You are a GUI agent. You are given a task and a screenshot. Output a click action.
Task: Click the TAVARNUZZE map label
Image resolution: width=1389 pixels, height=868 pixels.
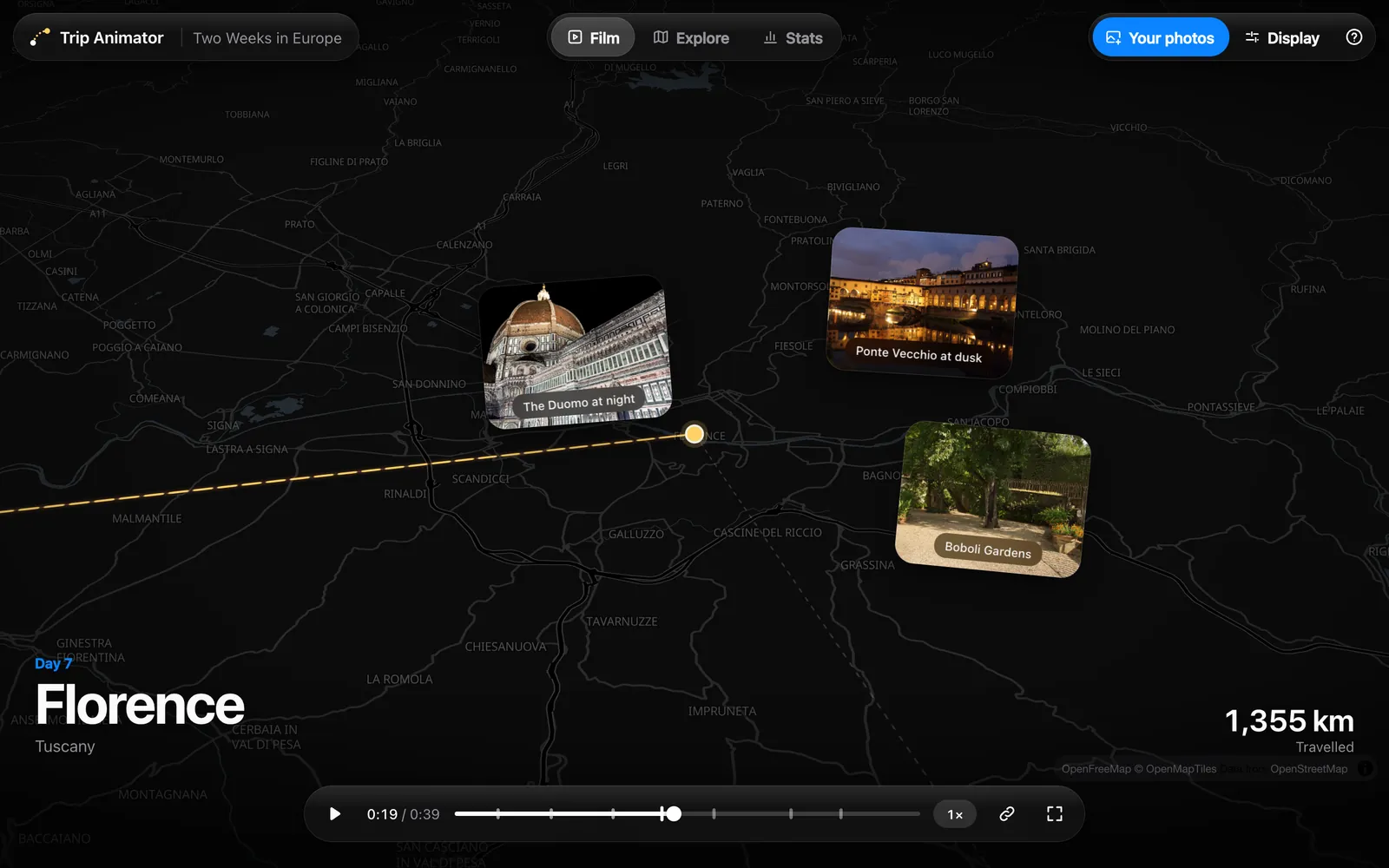click(622, 621)
